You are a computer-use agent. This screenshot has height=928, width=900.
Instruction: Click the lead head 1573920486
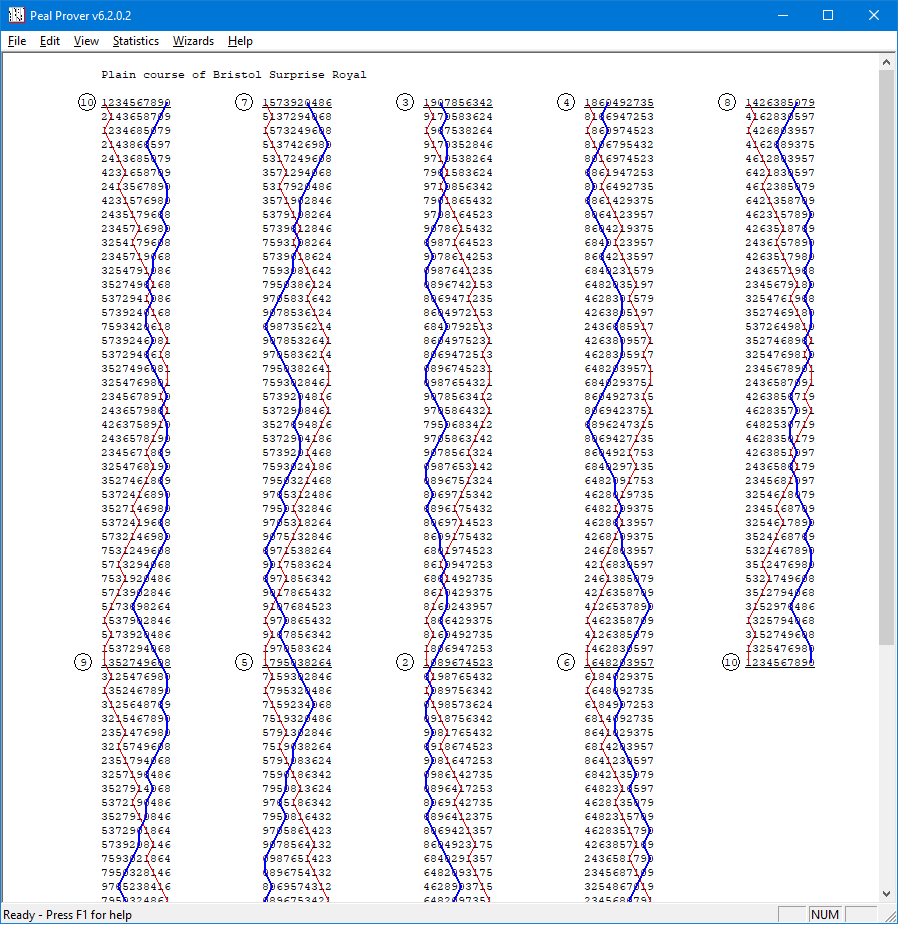(297, 102)
